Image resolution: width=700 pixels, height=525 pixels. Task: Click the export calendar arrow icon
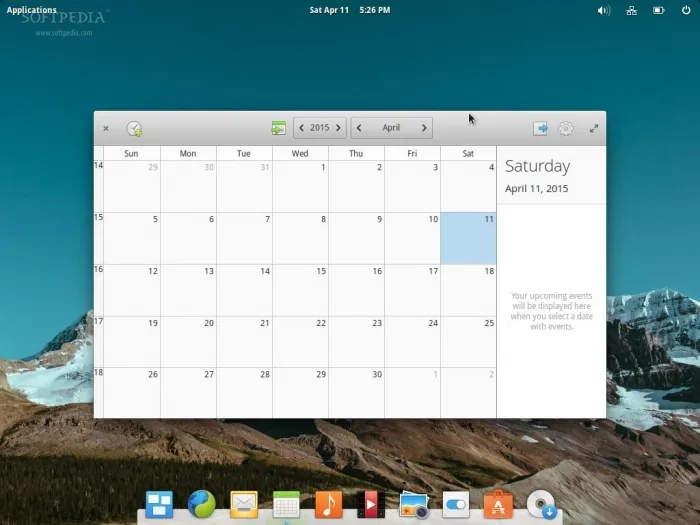541,129
